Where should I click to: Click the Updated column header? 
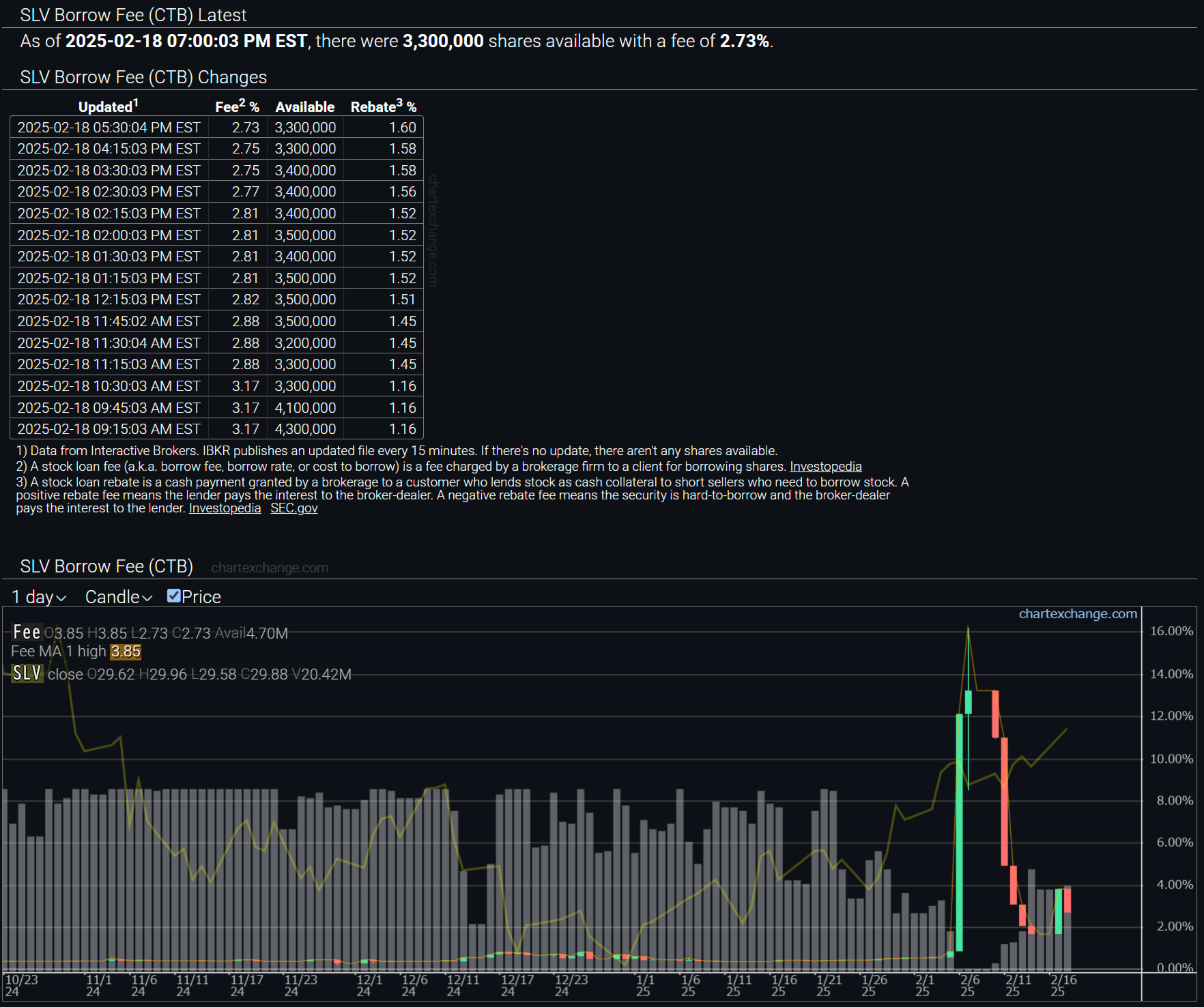pos(108,106)
